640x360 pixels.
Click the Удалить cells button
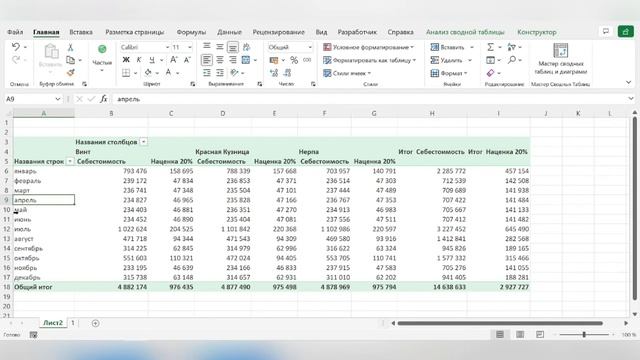click(451, 60)
